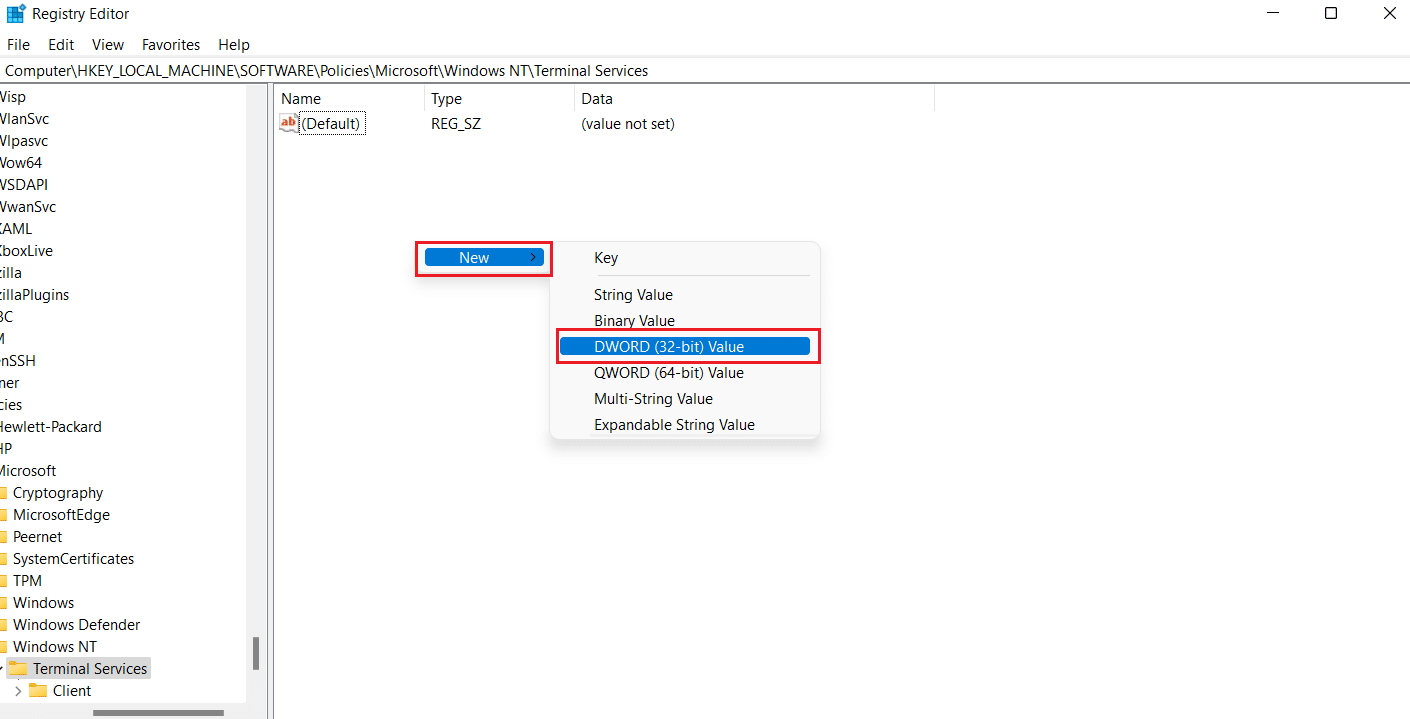Select the Terminal Services tree key
Screen dimensions: 1410x719
90,668
